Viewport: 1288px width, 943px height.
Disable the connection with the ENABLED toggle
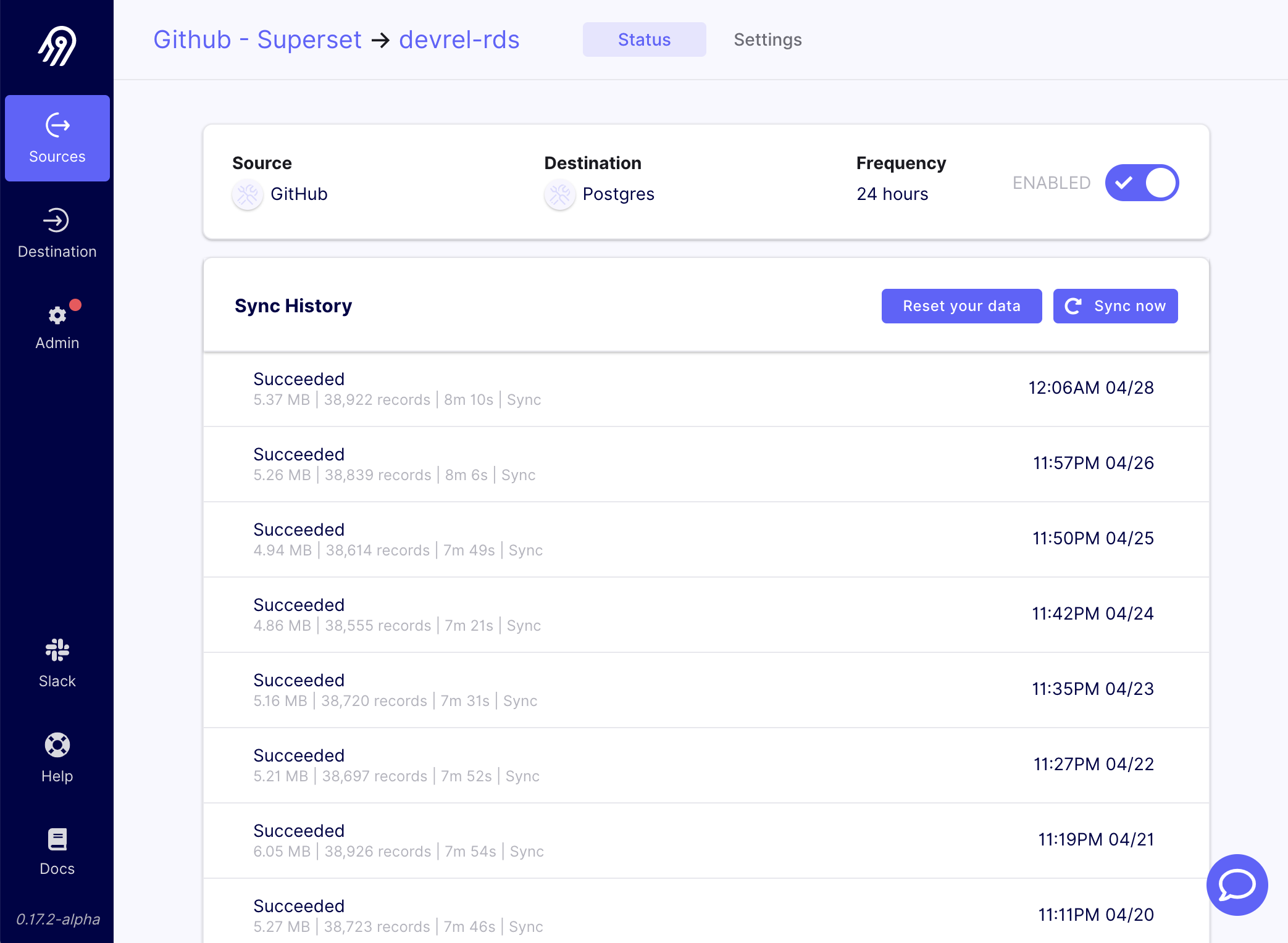pos(1142,182)
